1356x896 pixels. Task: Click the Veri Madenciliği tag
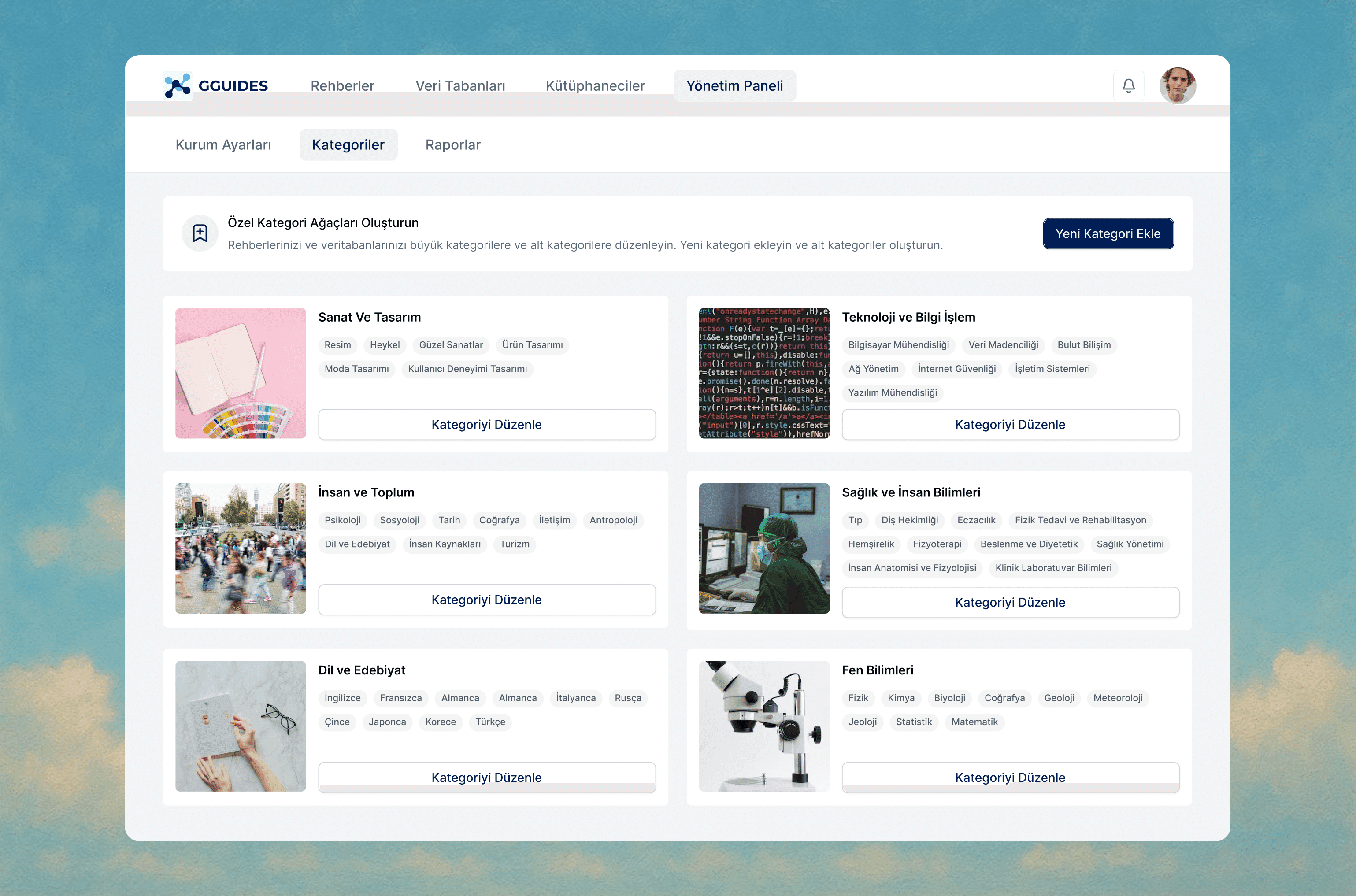(1003, 345)
